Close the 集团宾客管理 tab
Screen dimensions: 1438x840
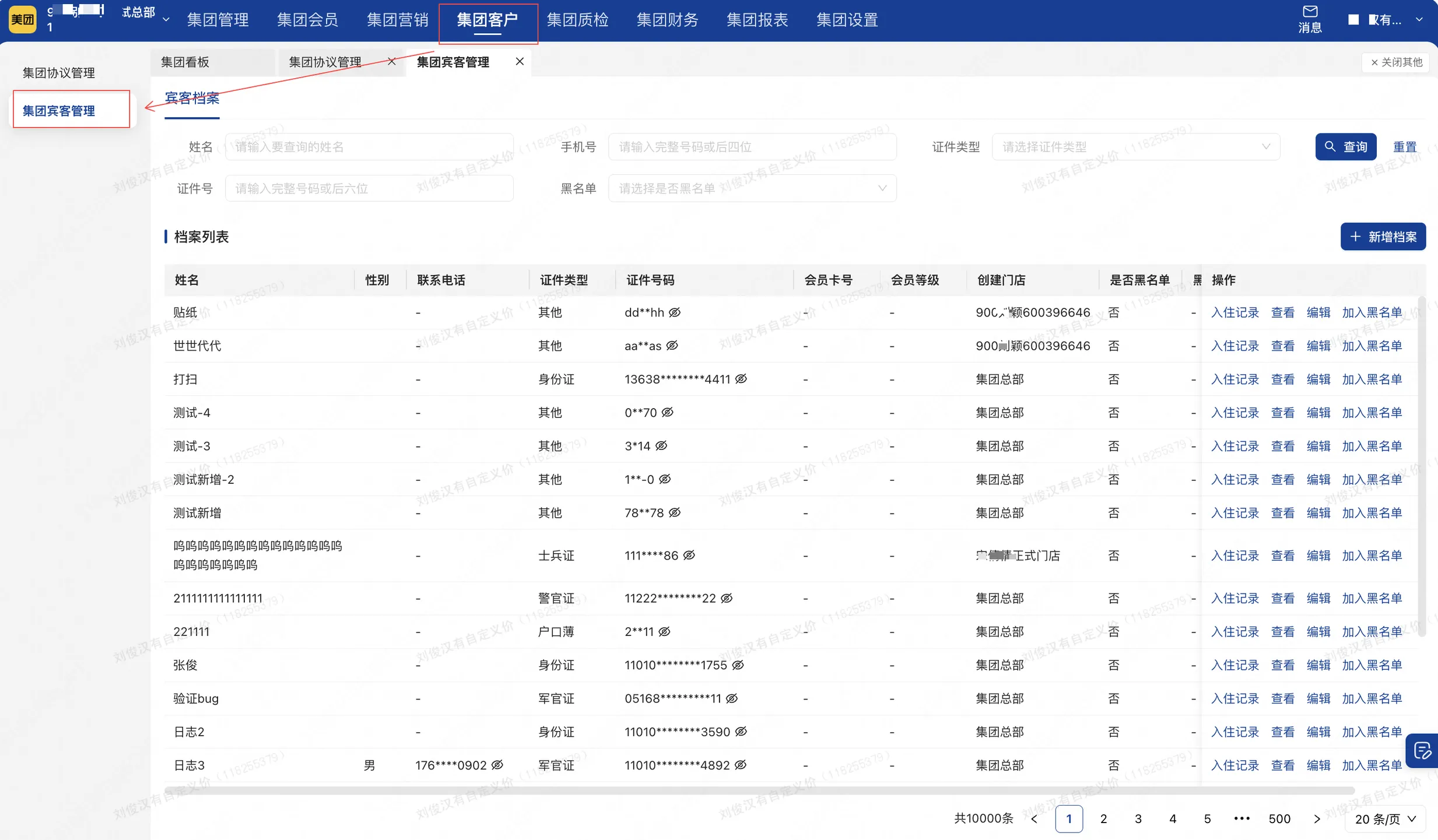coord(520,61)
